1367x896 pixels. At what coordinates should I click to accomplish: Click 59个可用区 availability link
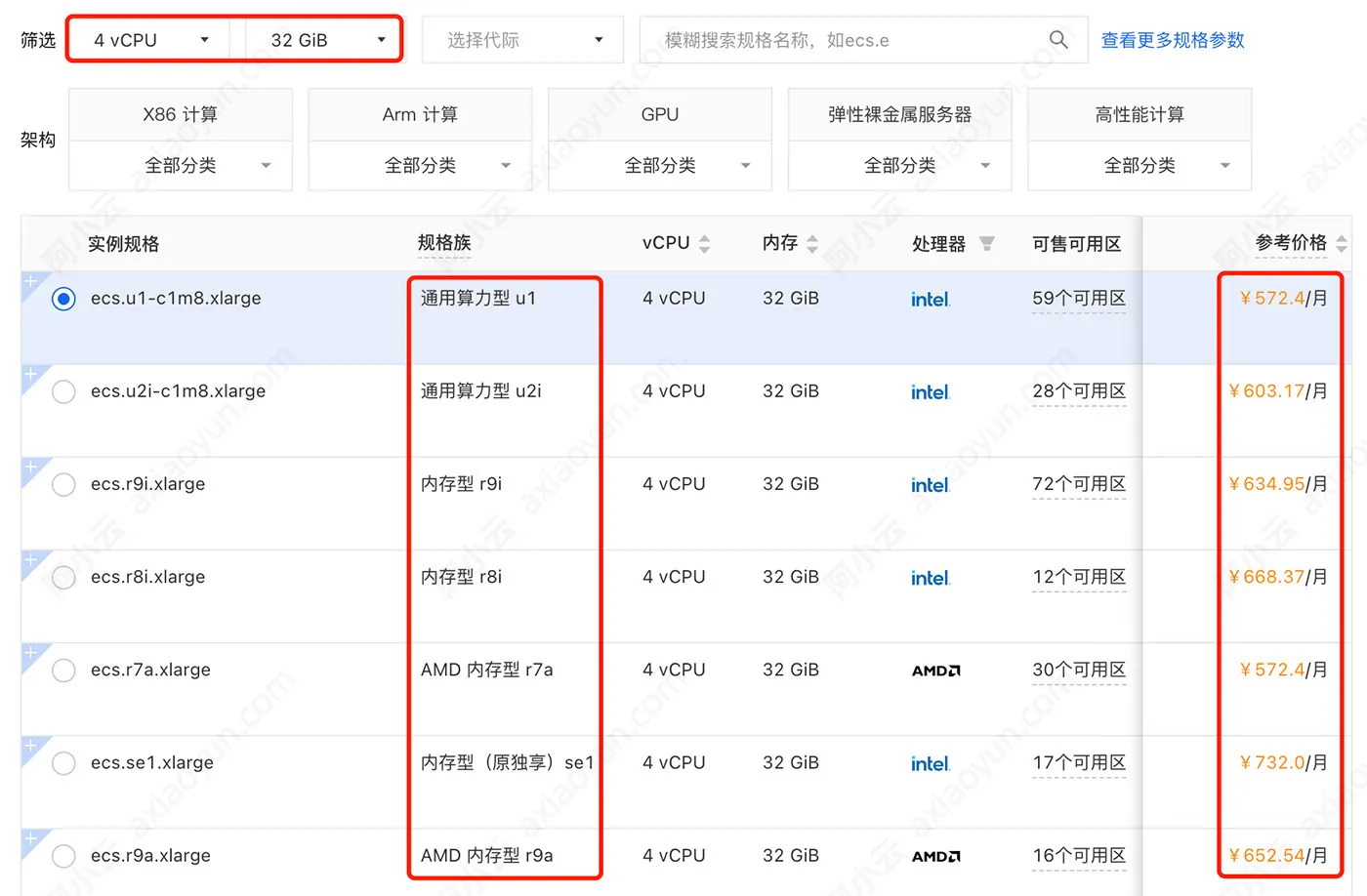[x=1079, y=299]
